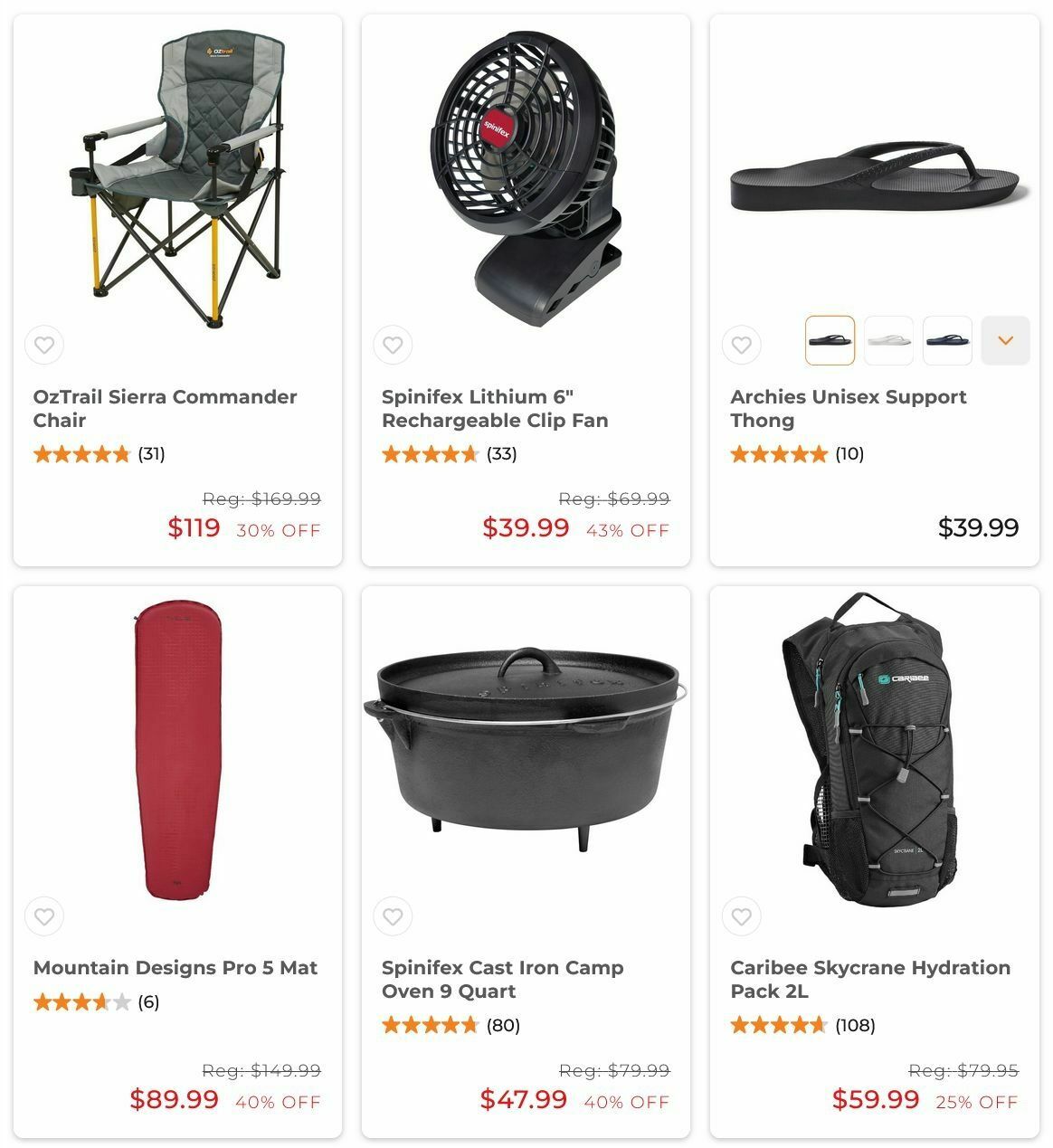Wishlist the Caribee Skycrane Hydration Pack

(742, 916)
